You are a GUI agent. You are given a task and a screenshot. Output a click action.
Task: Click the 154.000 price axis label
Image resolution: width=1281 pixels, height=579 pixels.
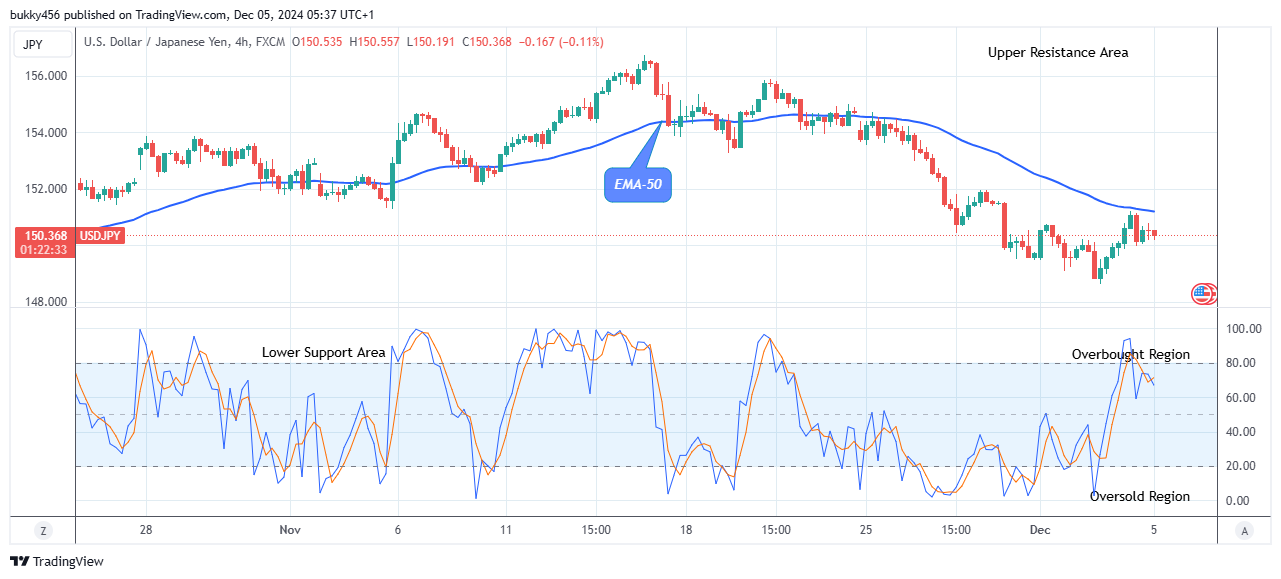[x=46, y=132]
